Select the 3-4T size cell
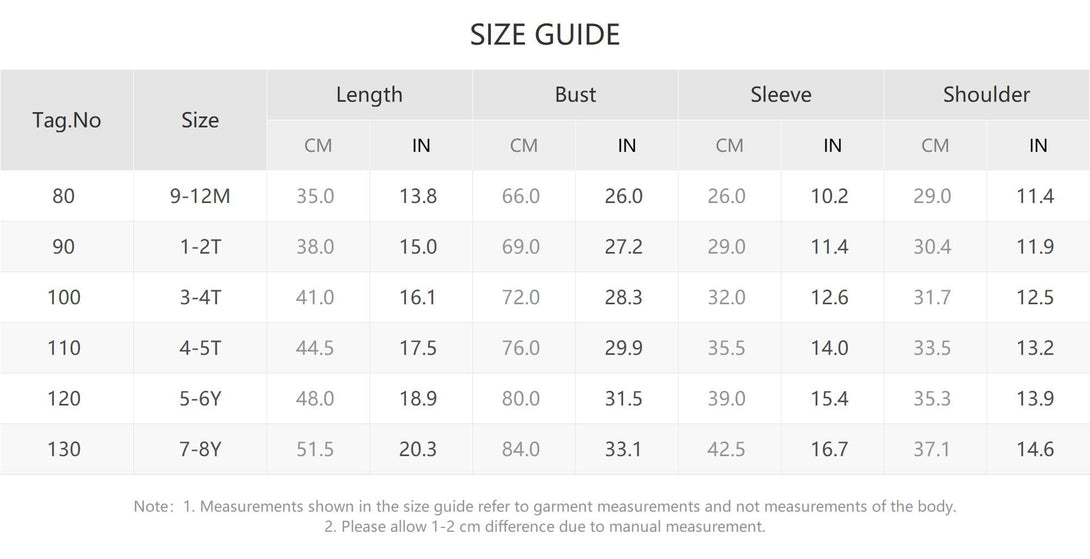 pyautogui.click(x=200, y=298)
